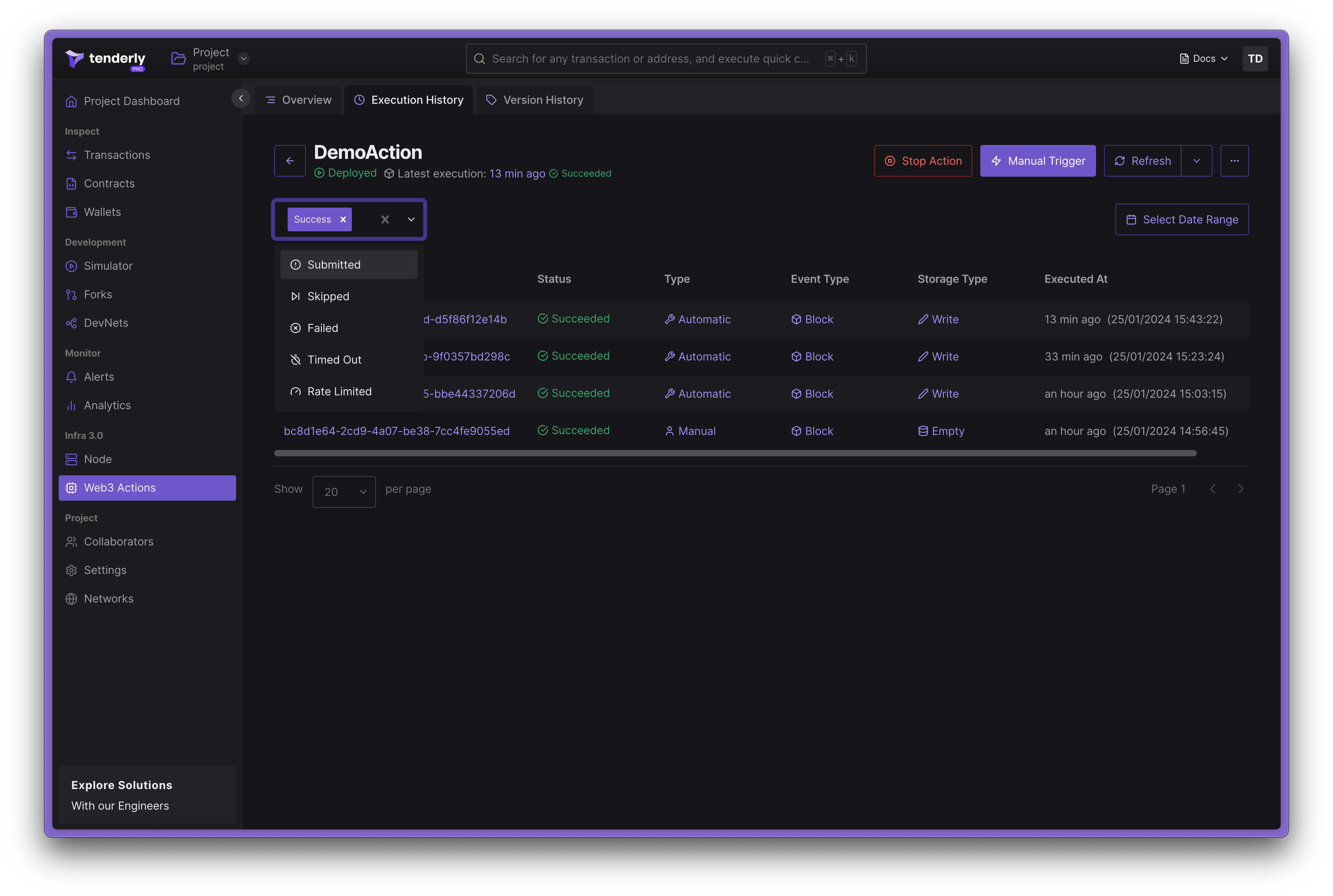This screenshot has width=1333, height=896.
Task: Open Explore Solutions panel
Action: pyautogui.click(x=147, y=795)
